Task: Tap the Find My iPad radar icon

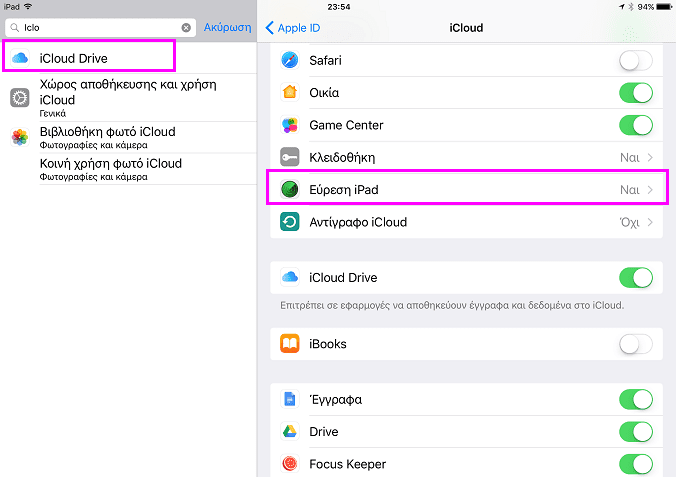Action: pyautogui.click(x=290, y=189)
